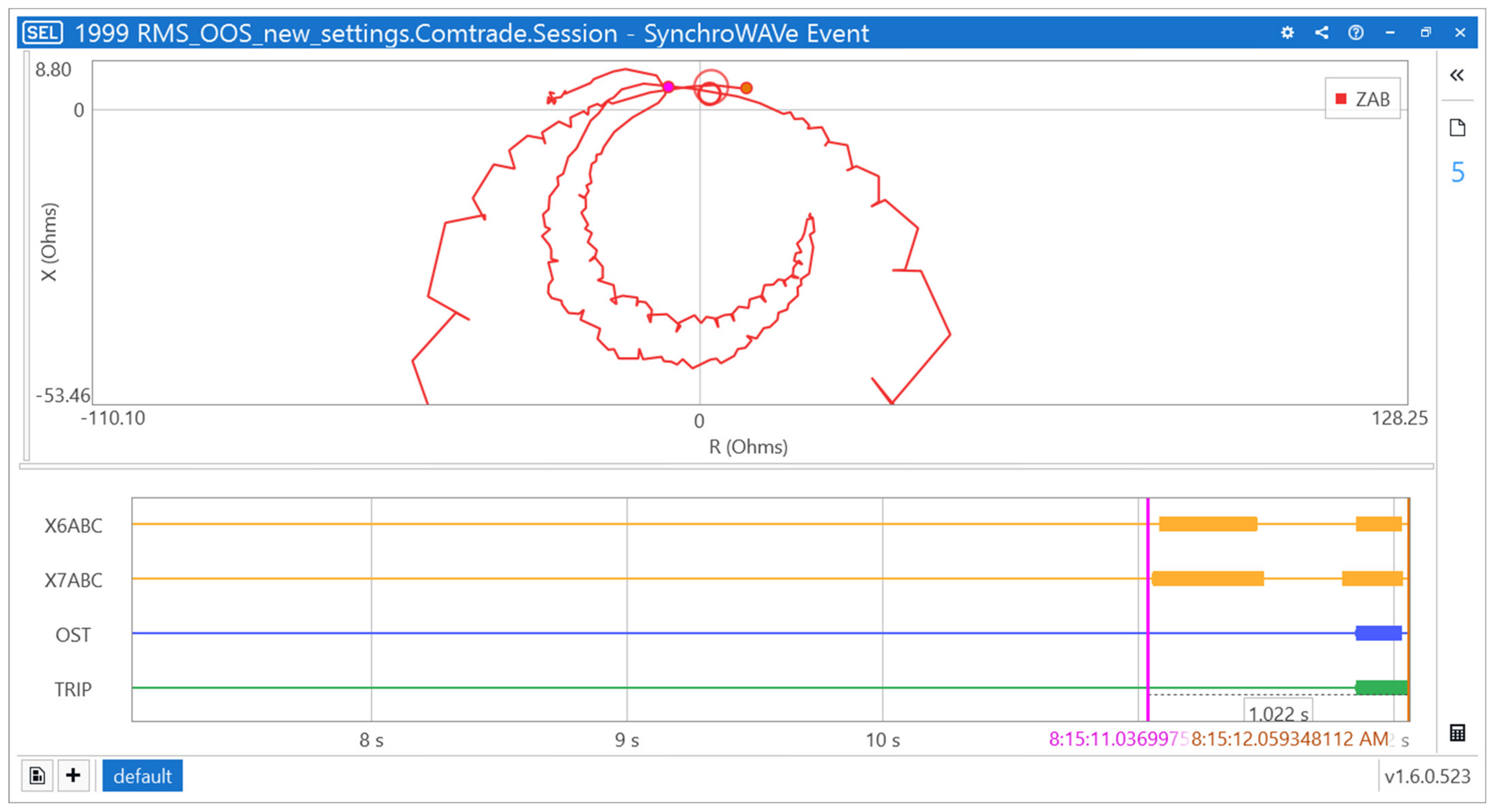1494x812 pixels.
Task: Add a new tab with plus button
Action: coord(73,775)
